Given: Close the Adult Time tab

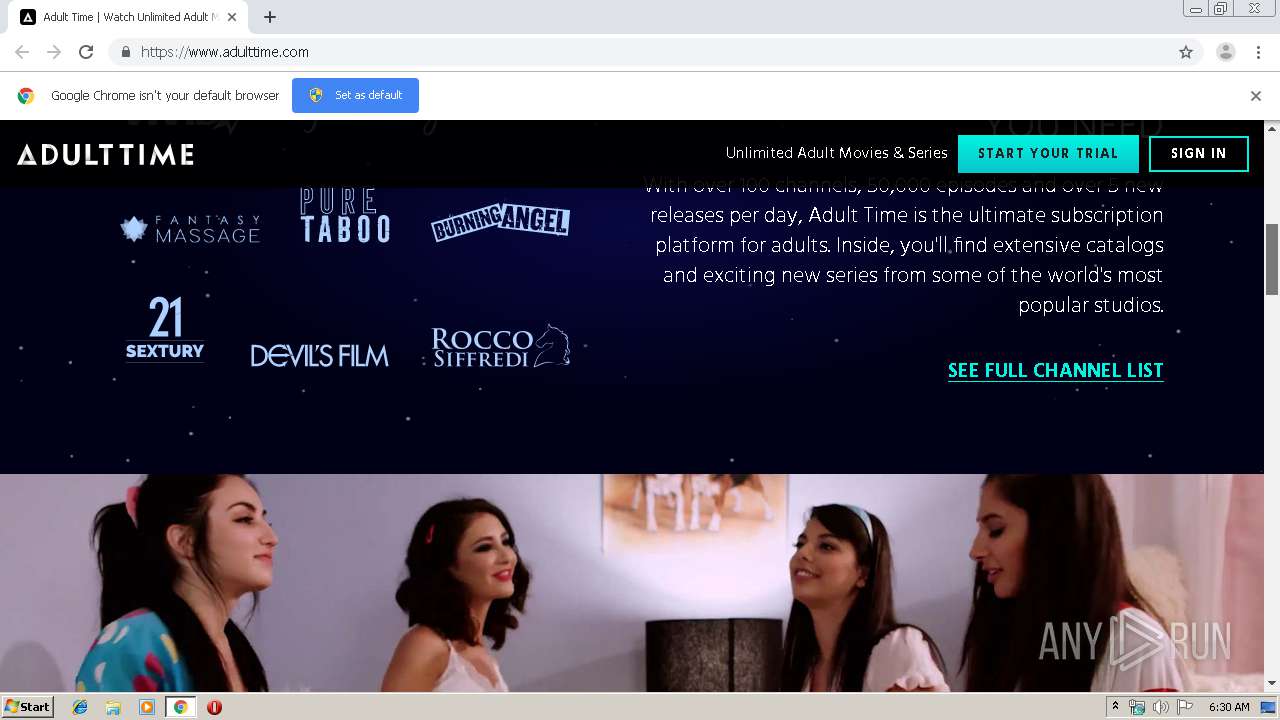Looking at the screenshot, I should [232, 17].
